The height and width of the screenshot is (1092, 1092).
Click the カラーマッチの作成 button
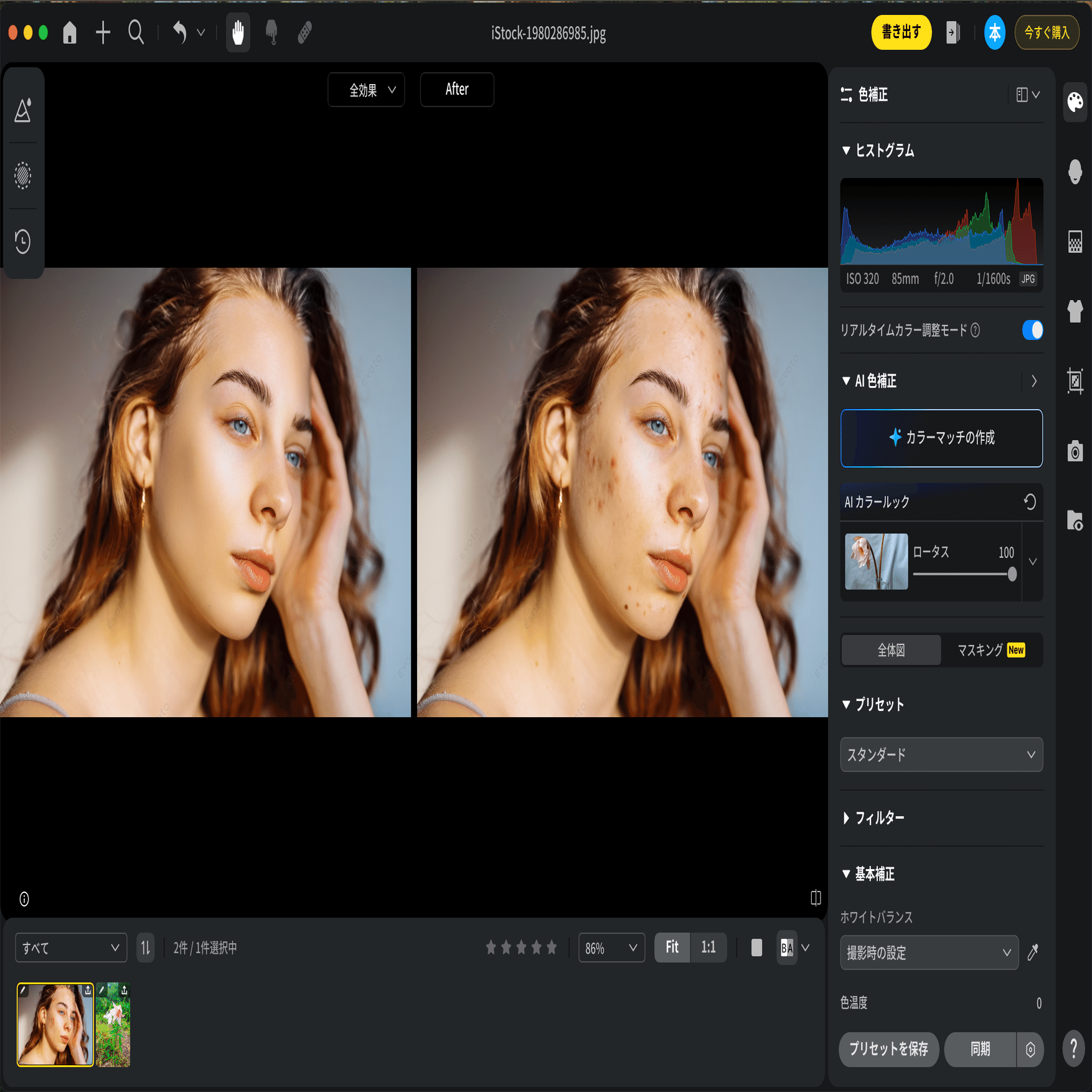pyautogui.click(x=941, y=438)
